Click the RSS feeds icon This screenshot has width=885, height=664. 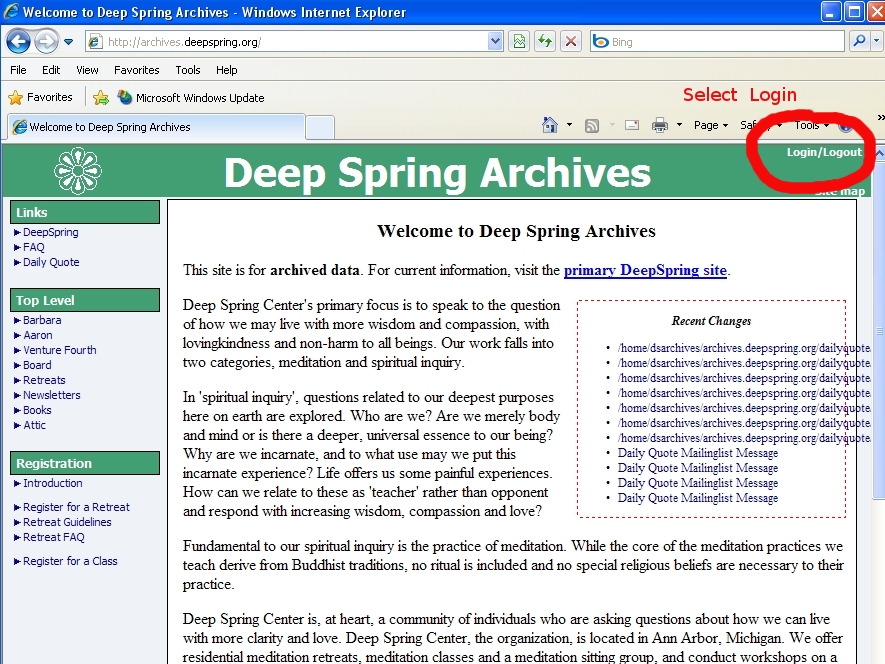click(x=592, y=125)
